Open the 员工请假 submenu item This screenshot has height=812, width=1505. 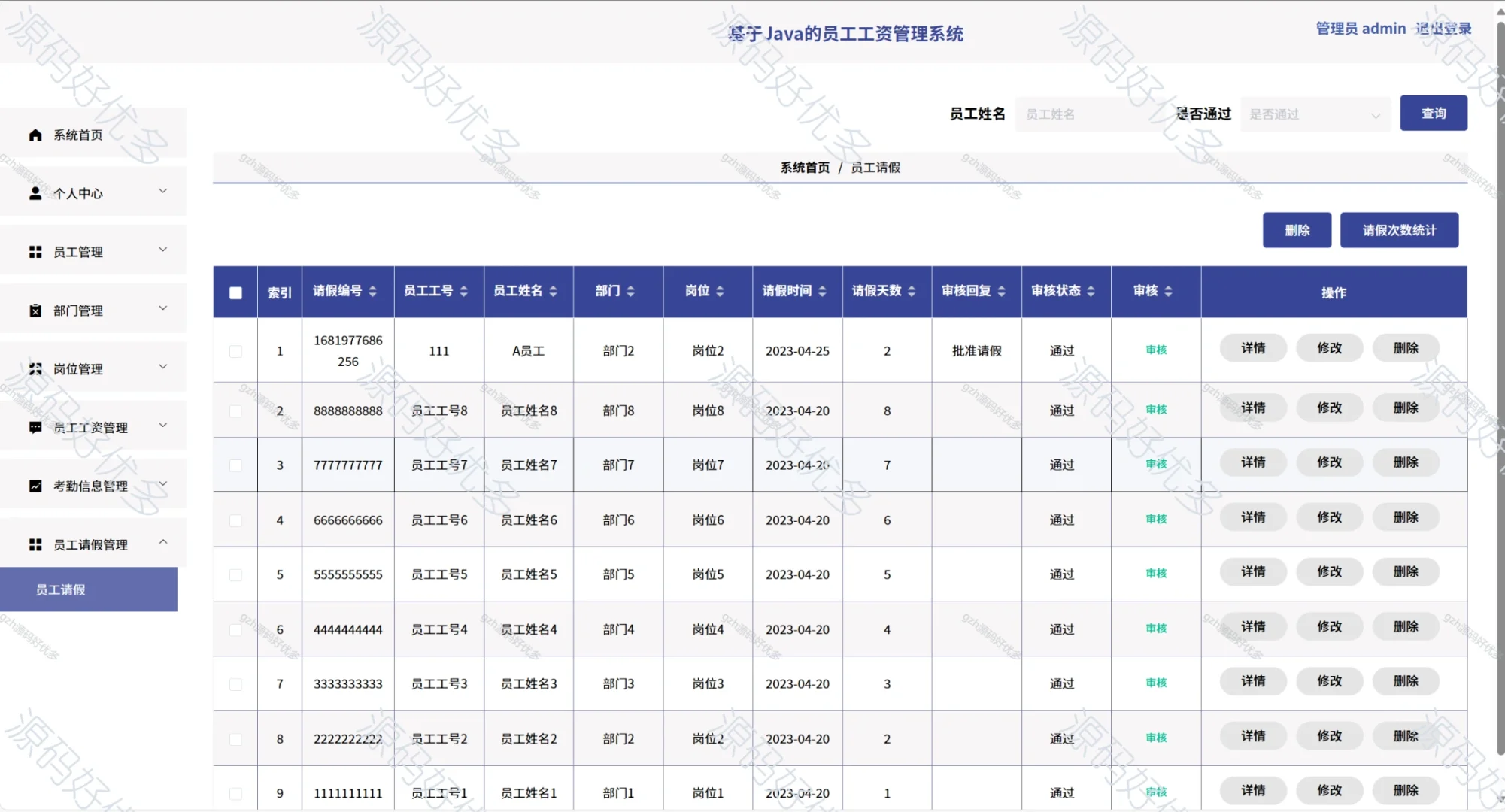point(60,589)
